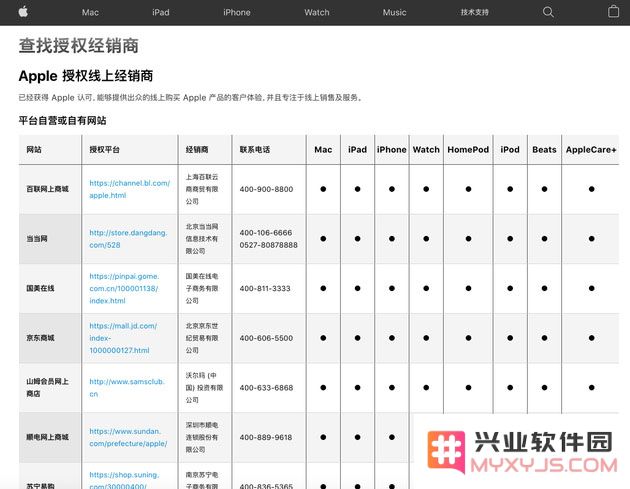The width and height of the screenshot is (630, 489).
Task: Click phone number 400-889-9618
Action: tap(266, 437)
